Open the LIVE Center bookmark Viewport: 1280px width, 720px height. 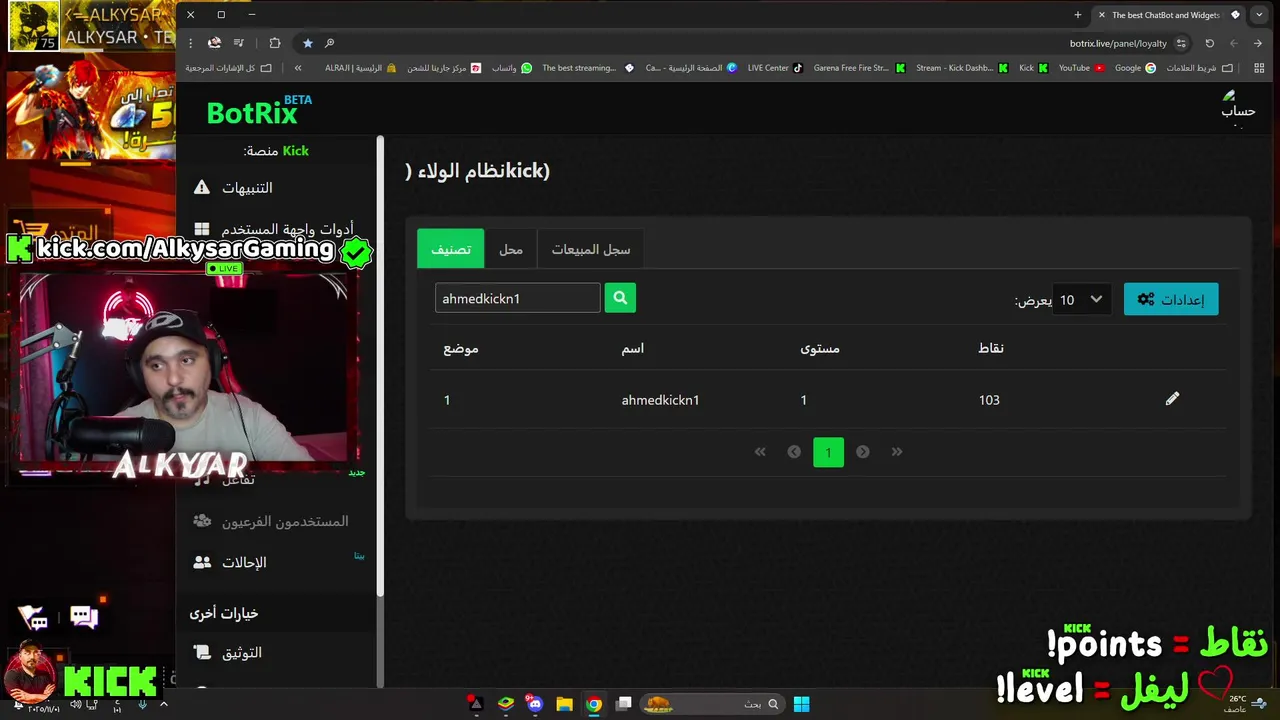point(775,68)
